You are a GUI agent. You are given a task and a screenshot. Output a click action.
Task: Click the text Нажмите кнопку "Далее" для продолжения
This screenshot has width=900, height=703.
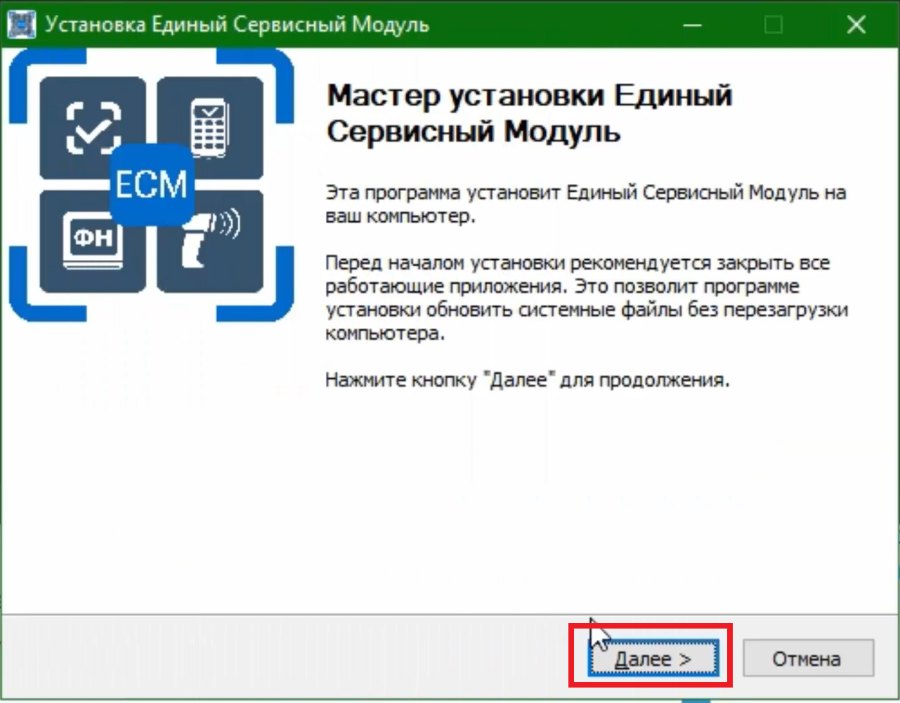pyautogui.click(x=527, y=380)
